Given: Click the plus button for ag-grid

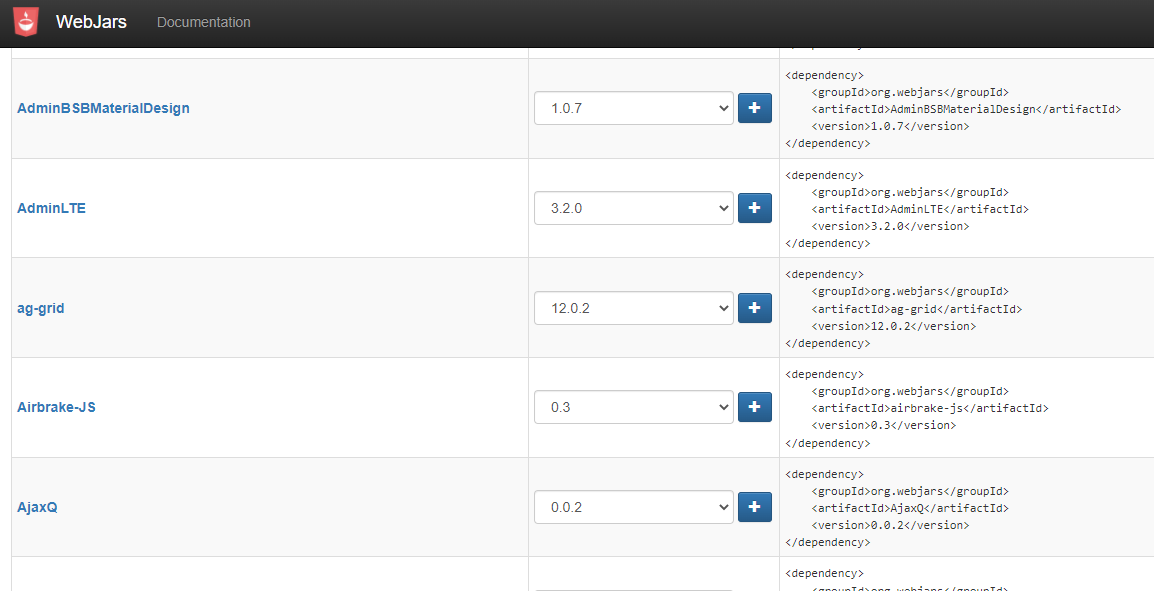Looking at the screenshot, I should [x=754, y=308].
